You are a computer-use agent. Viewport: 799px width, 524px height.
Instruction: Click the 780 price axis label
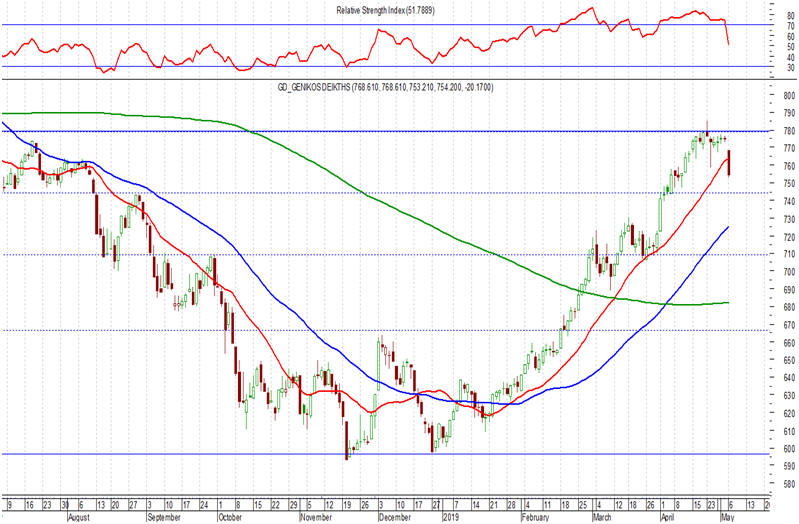click(790, 130)
